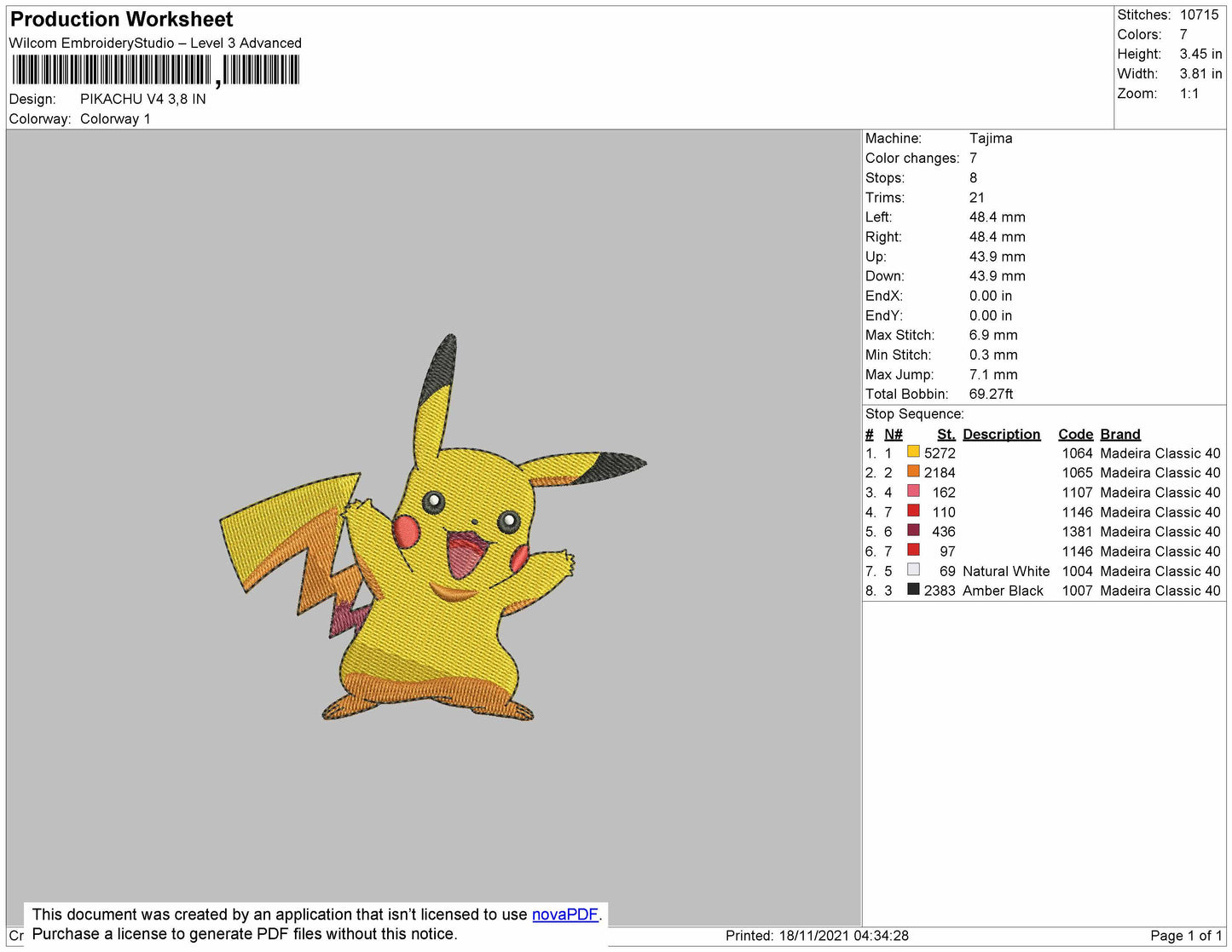
Task: Click the red swatch in the 97-stitch row
Action: click(x=913, y=550)
